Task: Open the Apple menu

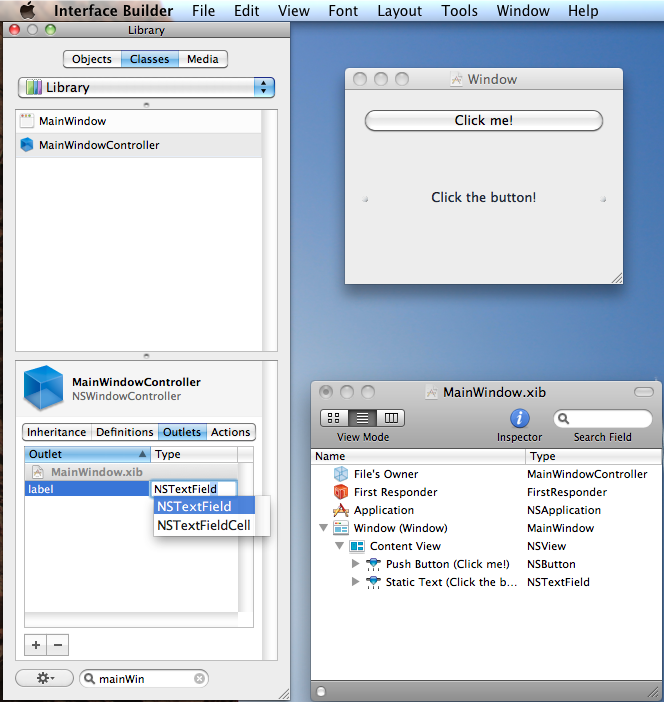Action: click(28, 10)
